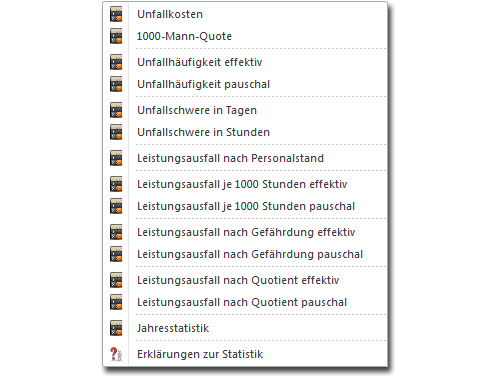The width and height of the screenshot is (490, 376).
Task: Choose Leistungsausfall nach Quotient effektiv
Action: click(x=238, y=280)
